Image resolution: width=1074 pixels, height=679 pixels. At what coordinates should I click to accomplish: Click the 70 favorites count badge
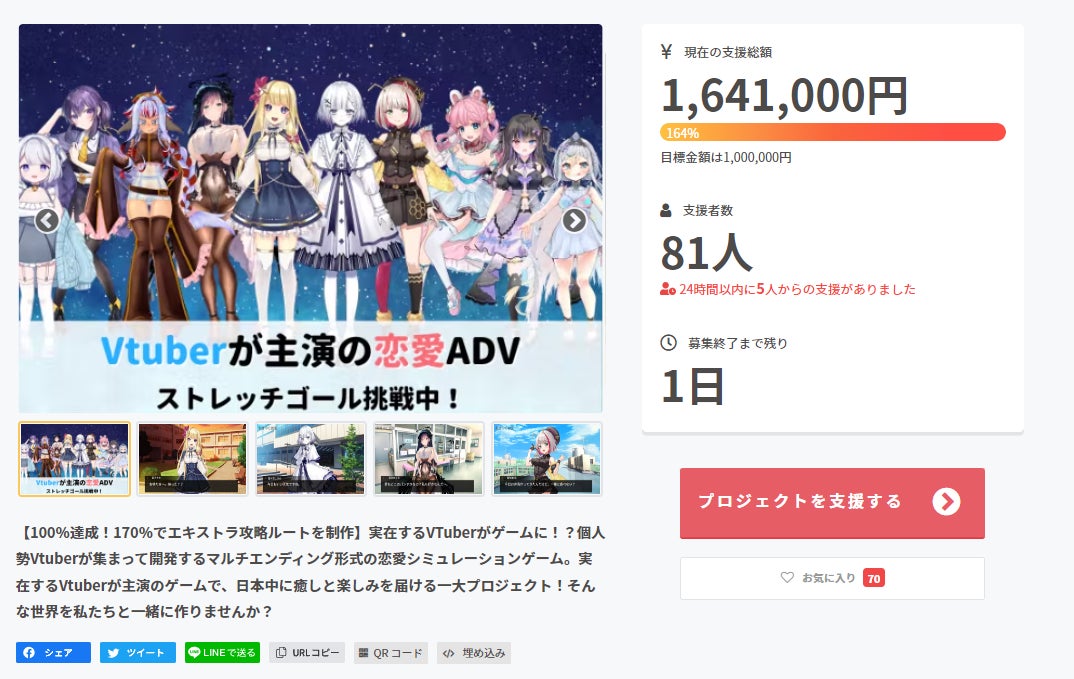click(x=873, y=578)
